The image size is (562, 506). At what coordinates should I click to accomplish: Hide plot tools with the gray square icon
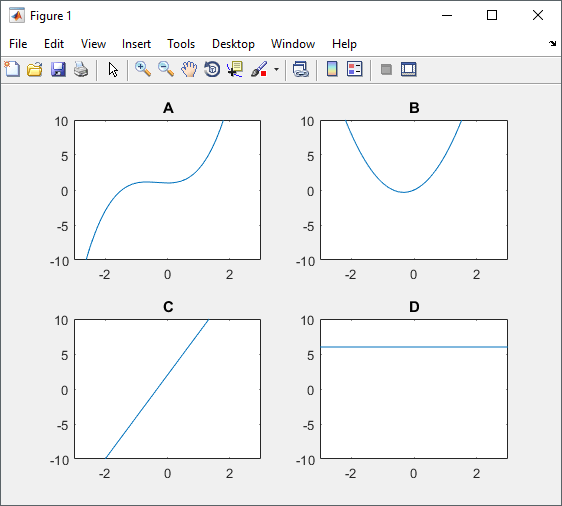[386, 69]
